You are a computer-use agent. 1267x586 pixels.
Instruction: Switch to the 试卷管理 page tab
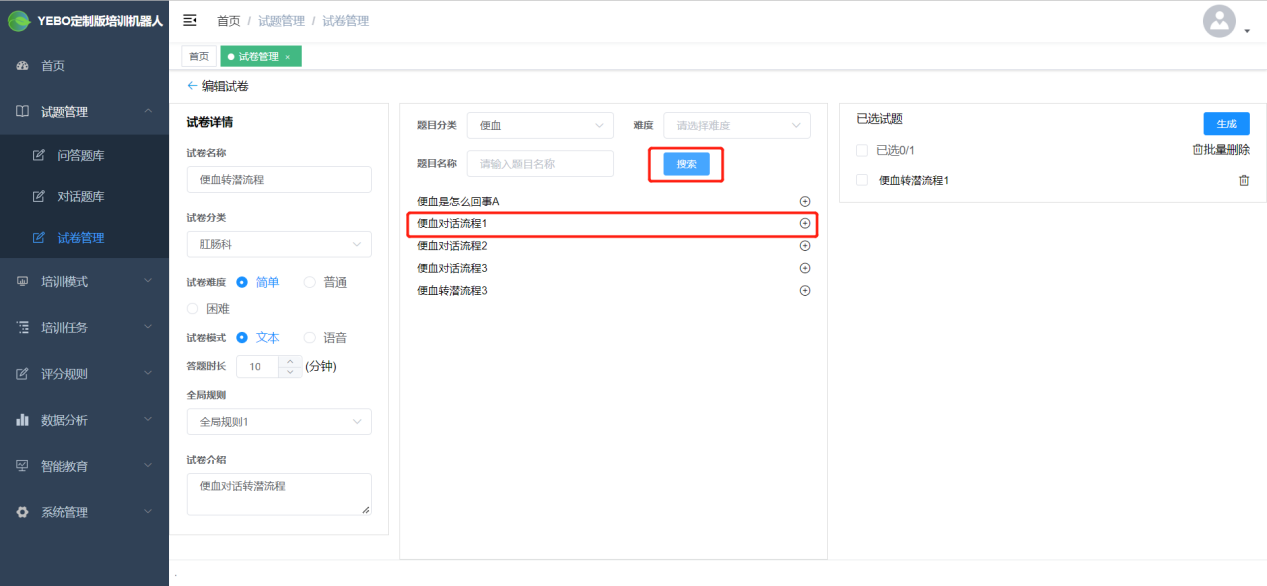pyautogui.click(x=260, y=57)
